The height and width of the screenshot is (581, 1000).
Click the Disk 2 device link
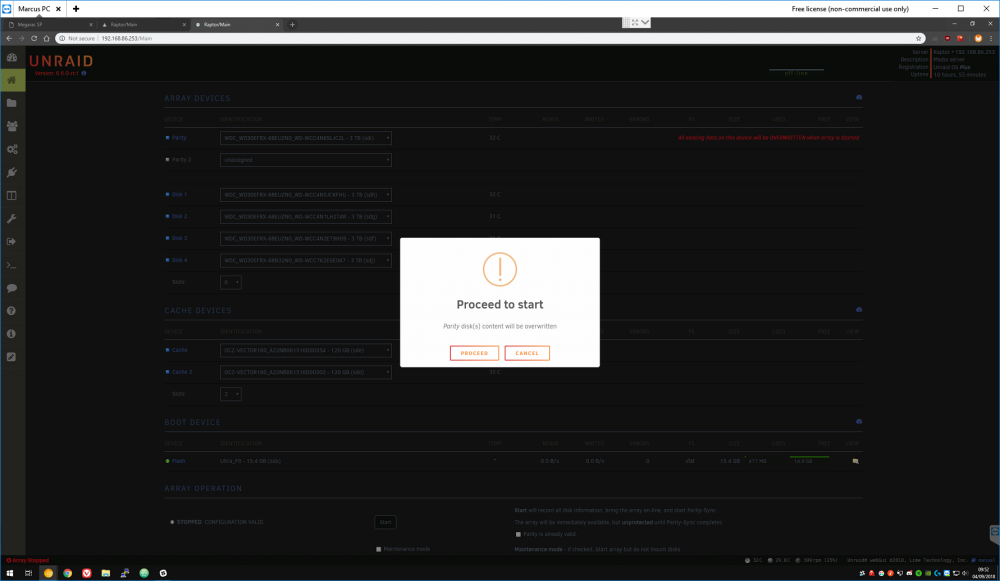pyautogui.click(x=179, y=216)
